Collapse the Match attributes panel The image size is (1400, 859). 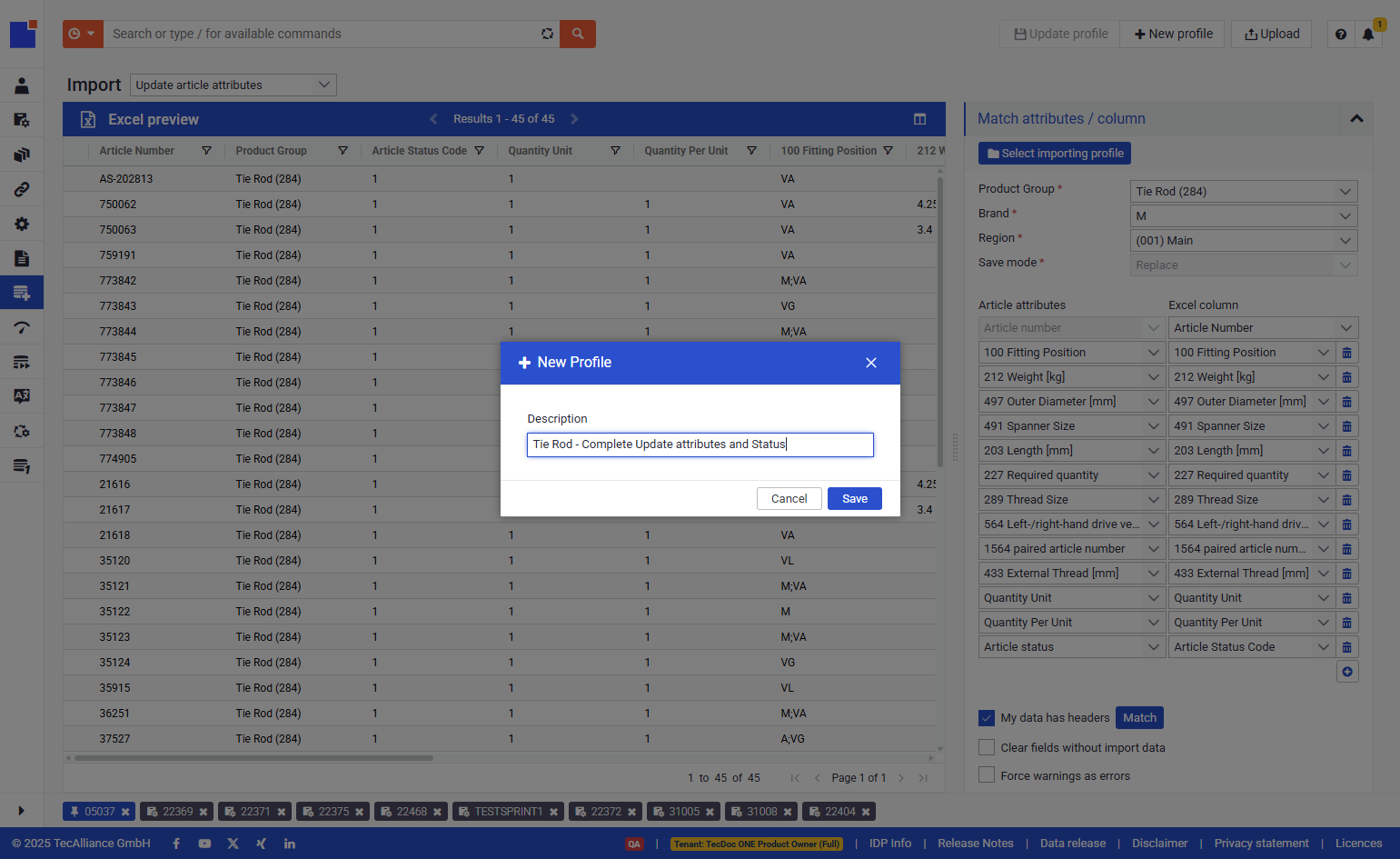coord(1356,119)
